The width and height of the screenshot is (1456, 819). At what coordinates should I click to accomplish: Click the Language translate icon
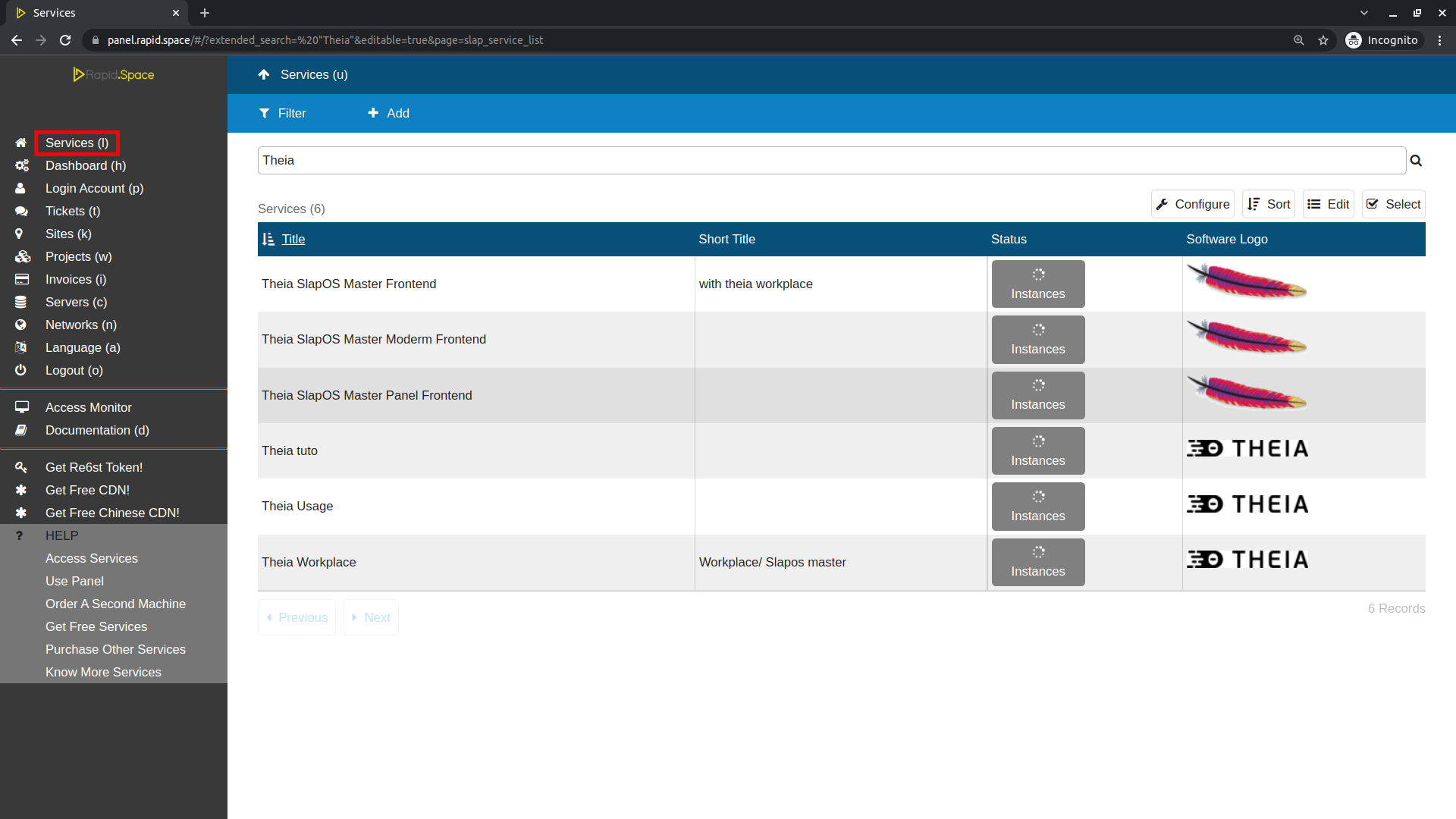click(21, 347)
